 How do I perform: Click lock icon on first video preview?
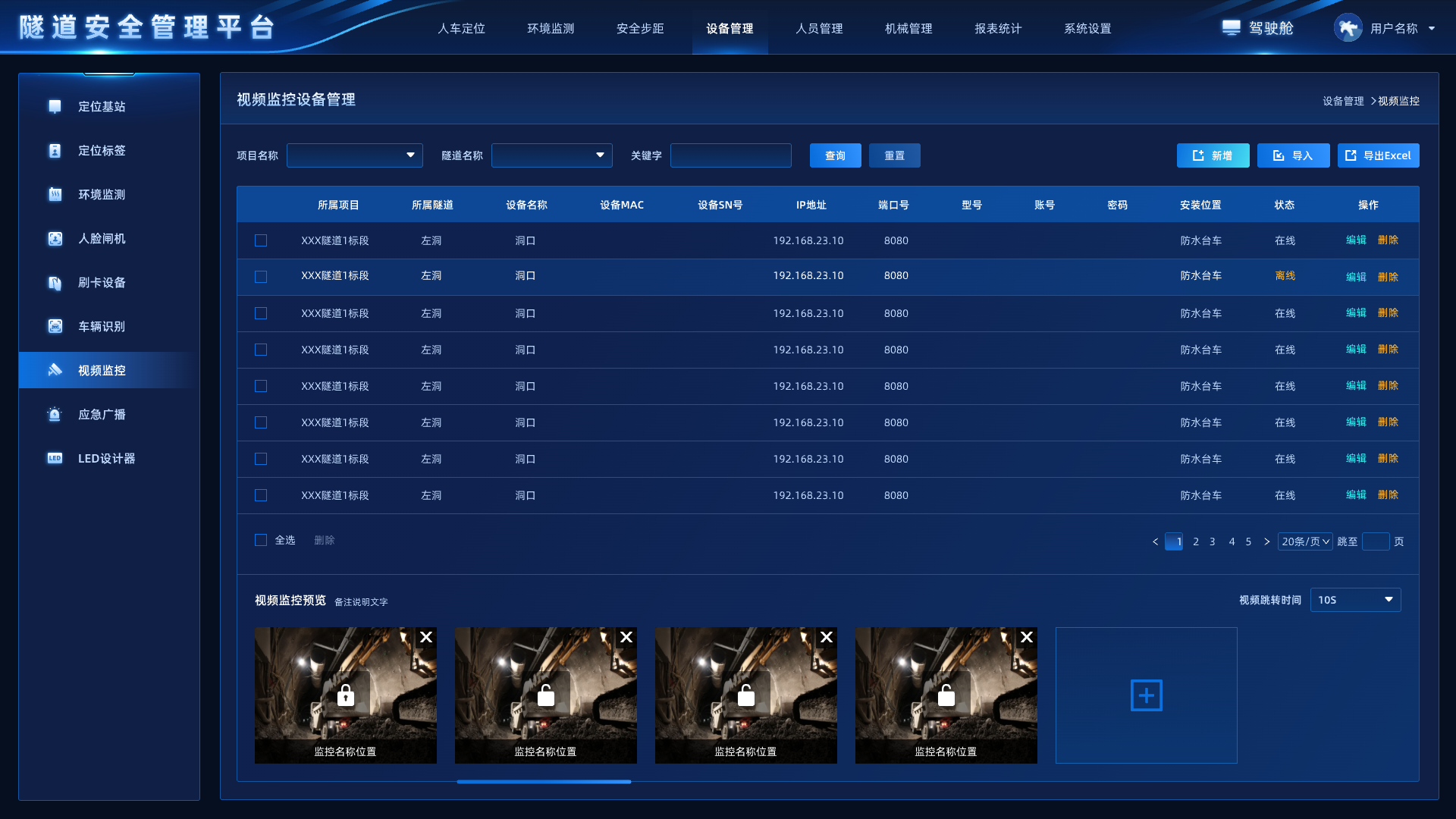coord(346,695)
